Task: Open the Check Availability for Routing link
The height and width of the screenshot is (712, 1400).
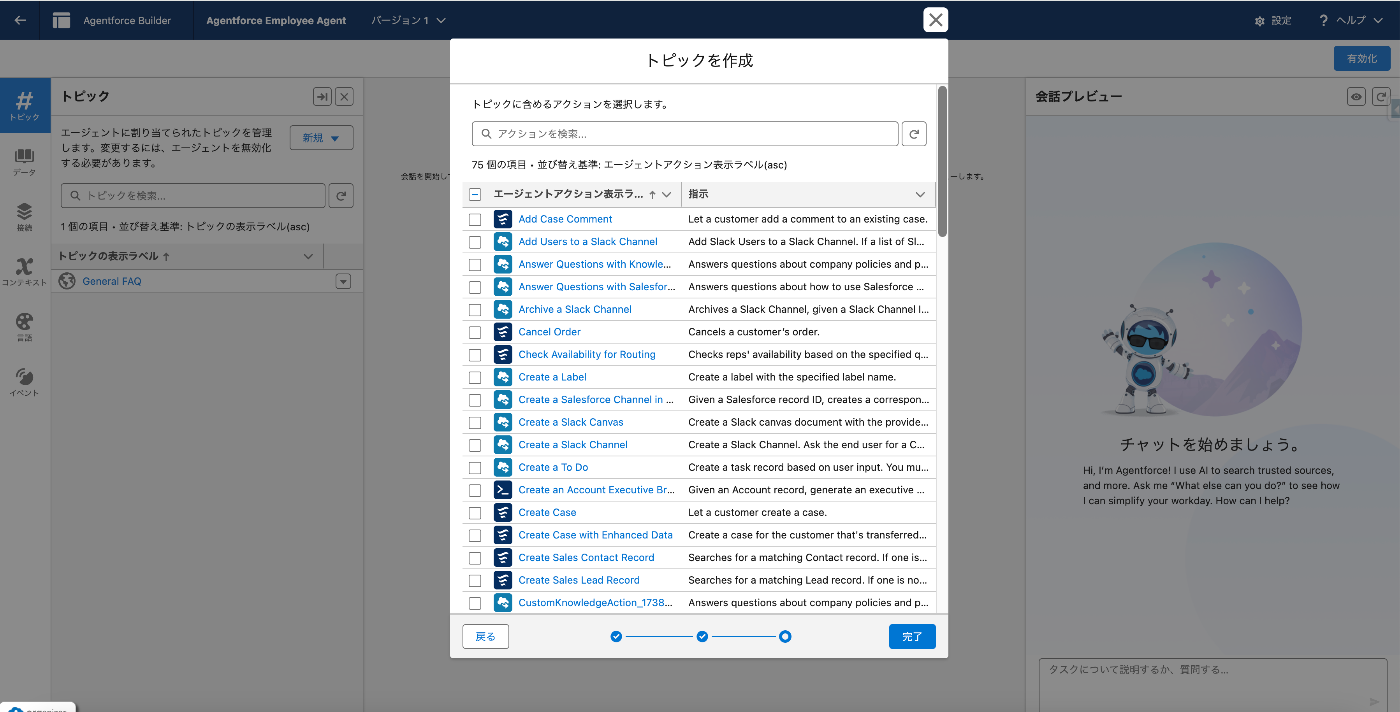Action: pyautogui.click(x=587, y=354)
